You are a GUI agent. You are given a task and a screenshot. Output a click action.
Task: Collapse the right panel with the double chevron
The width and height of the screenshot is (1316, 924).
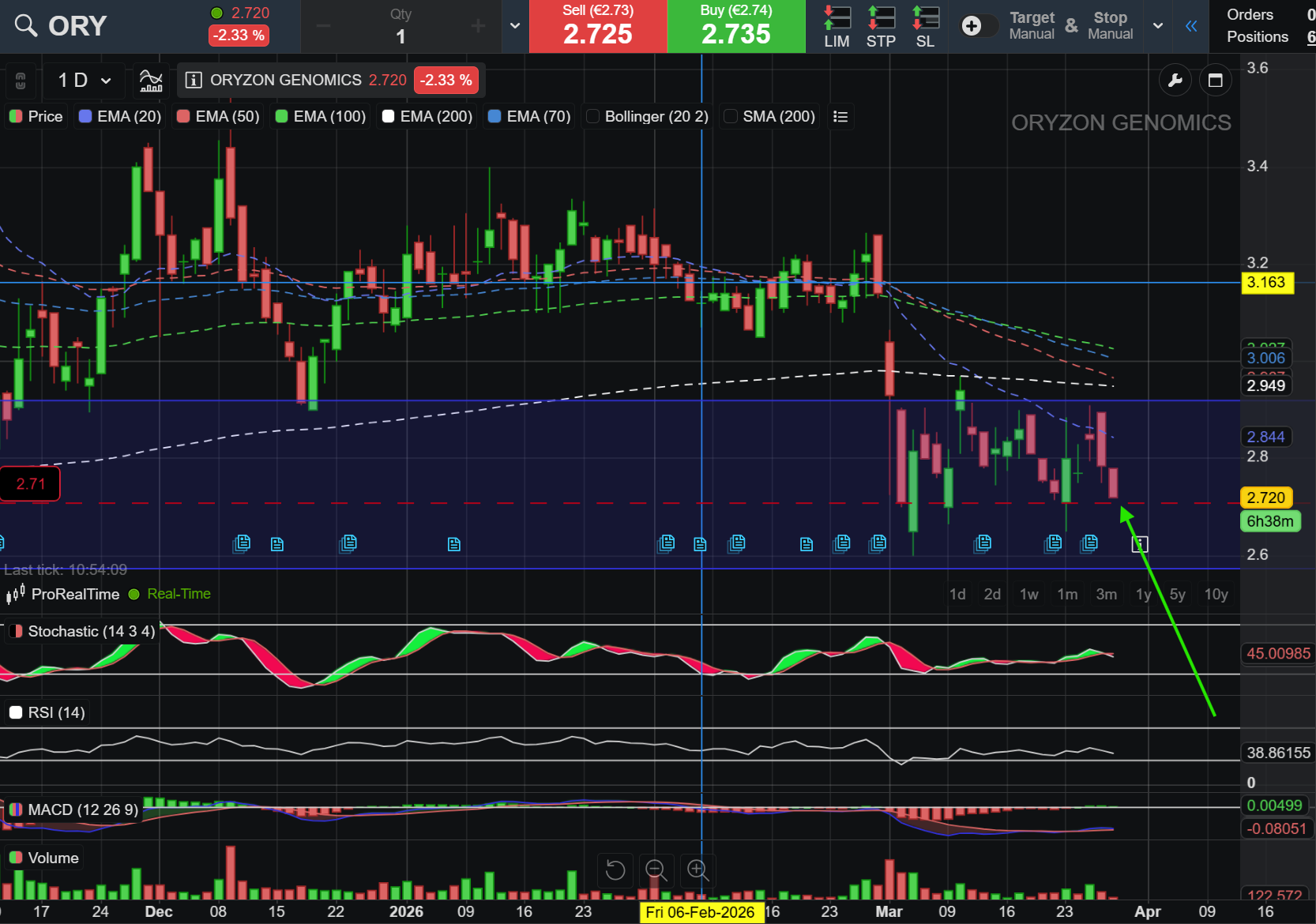click(1190, 26)
